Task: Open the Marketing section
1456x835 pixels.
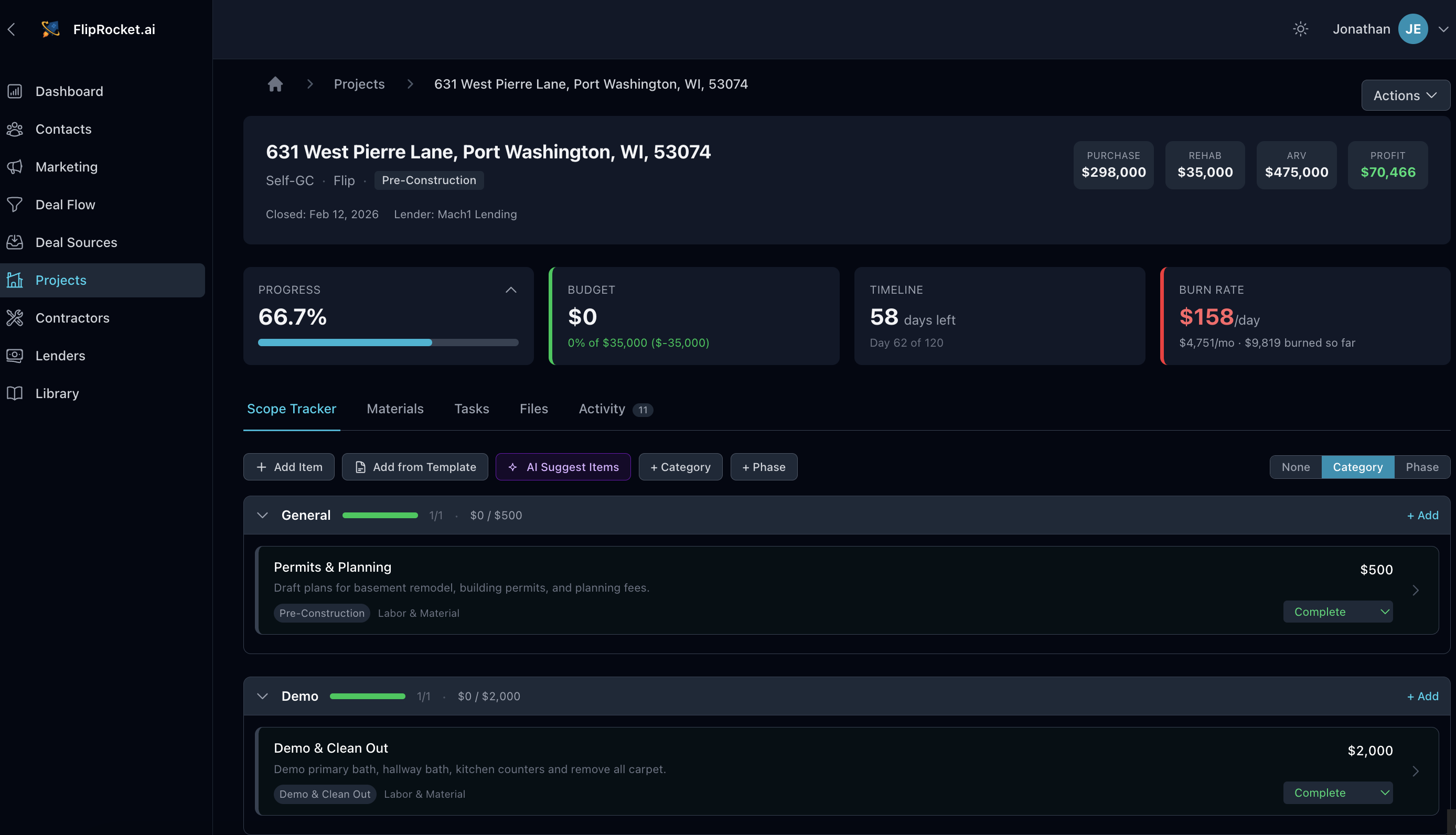Action: [67, 166]
